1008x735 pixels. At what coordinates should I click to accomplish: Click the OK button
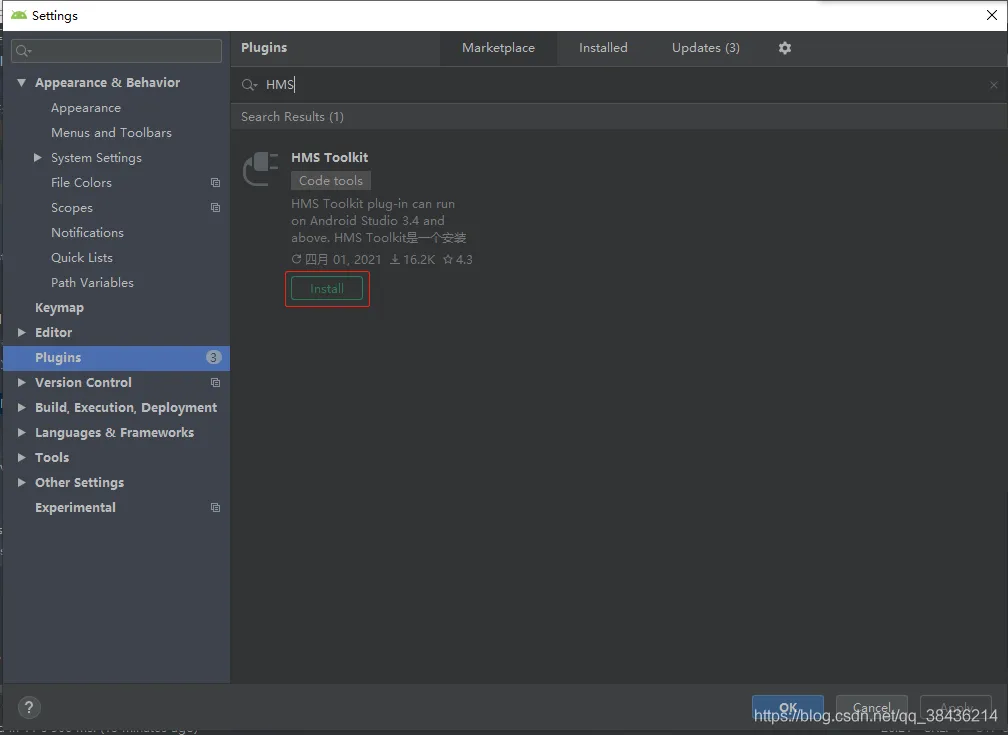pyautogui.click(x=788, y=707)
